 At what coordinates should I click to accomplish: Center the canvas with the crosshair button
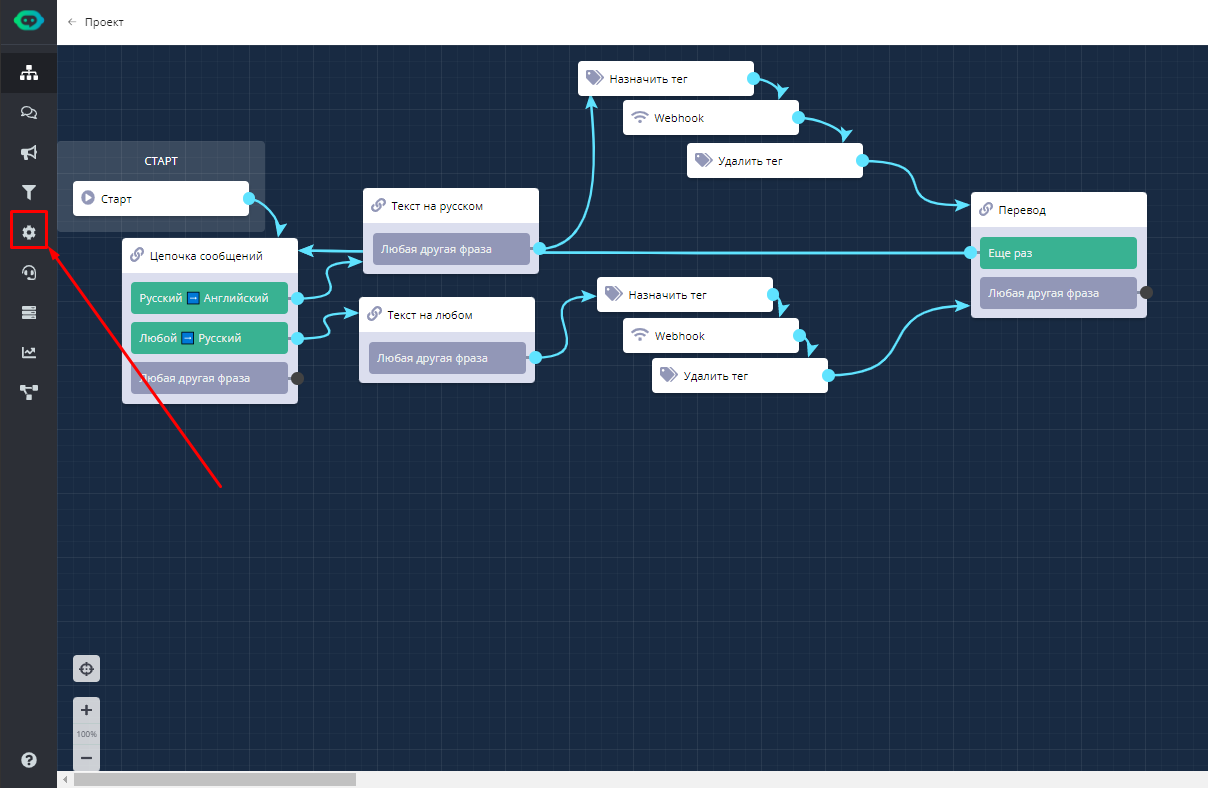pos(86,668)
